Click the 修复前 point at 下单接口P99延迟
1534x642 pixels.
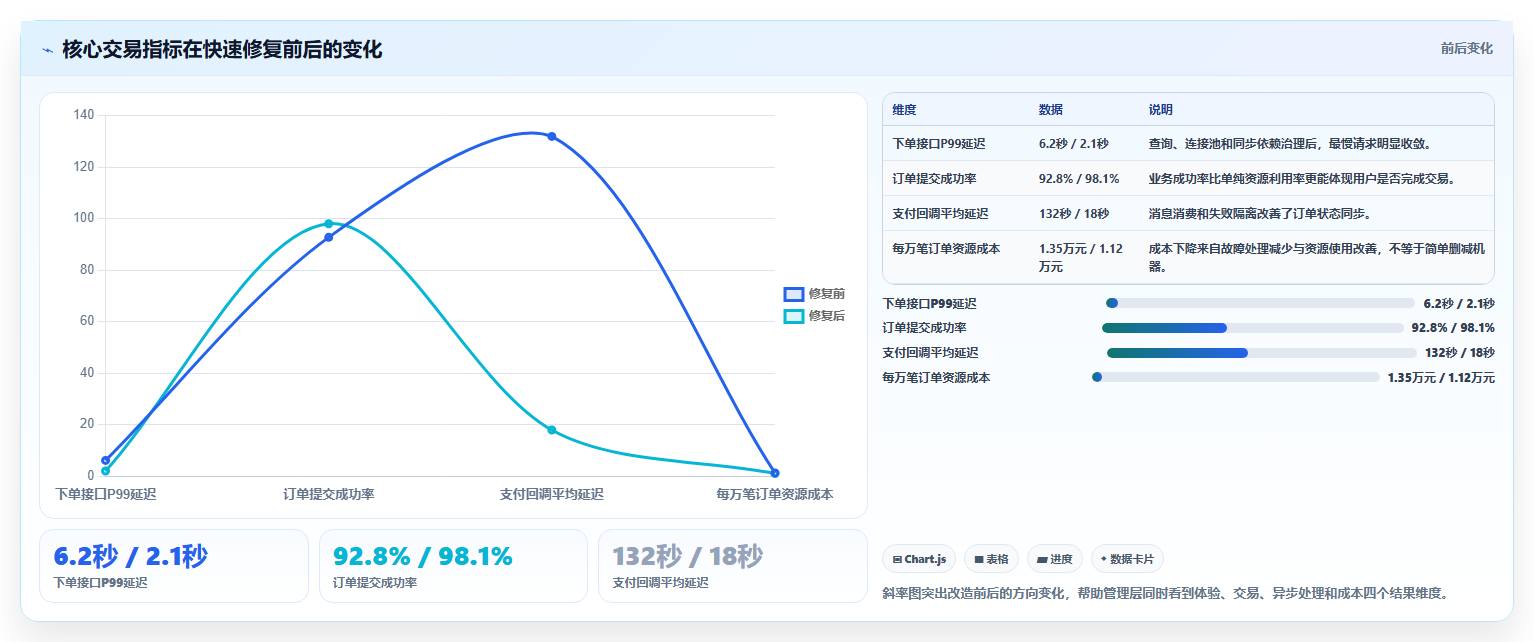click(105, 460)
